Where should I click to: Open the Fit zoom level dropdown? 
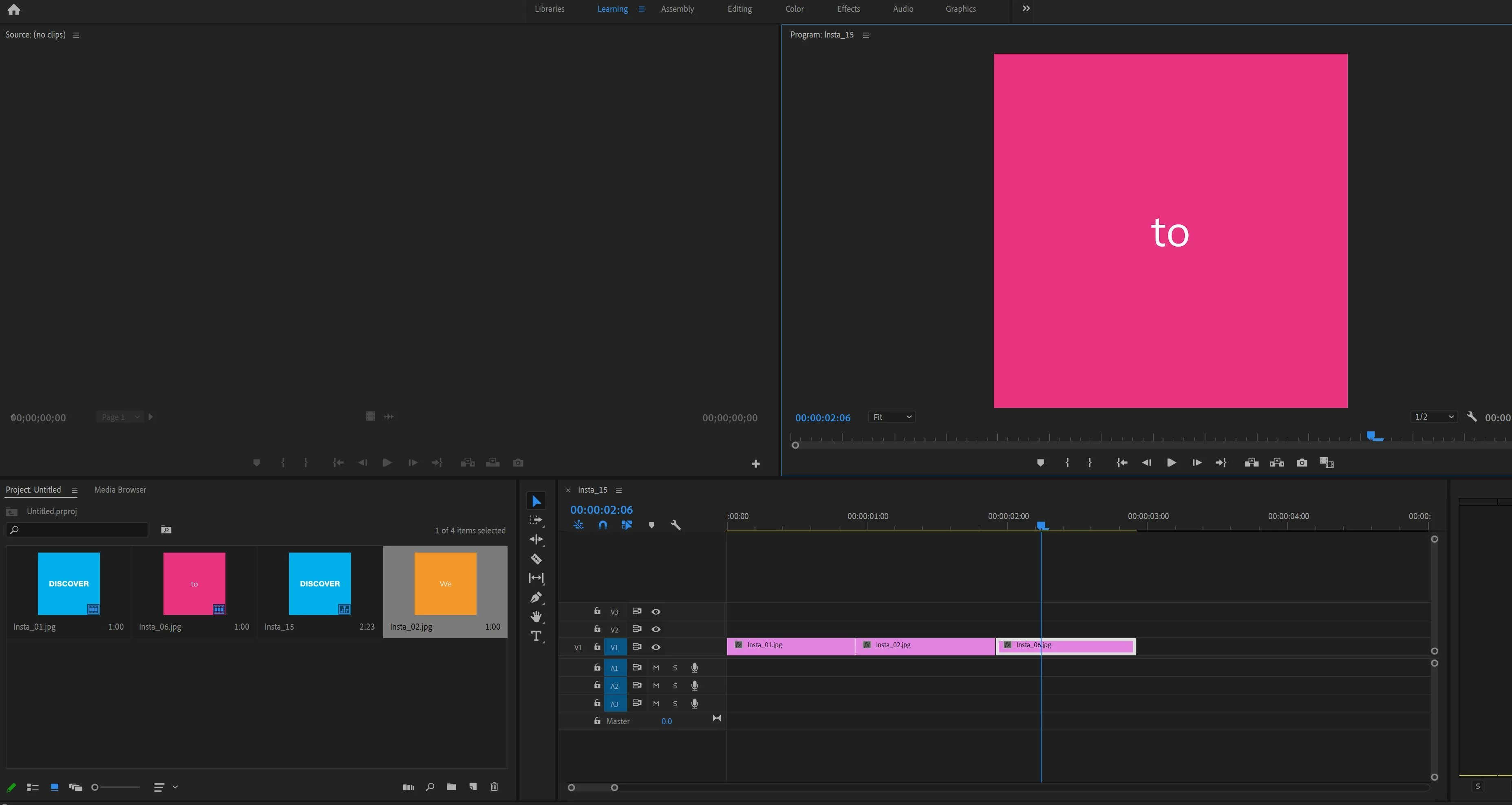pyautogui.click(x=892, y=417)
